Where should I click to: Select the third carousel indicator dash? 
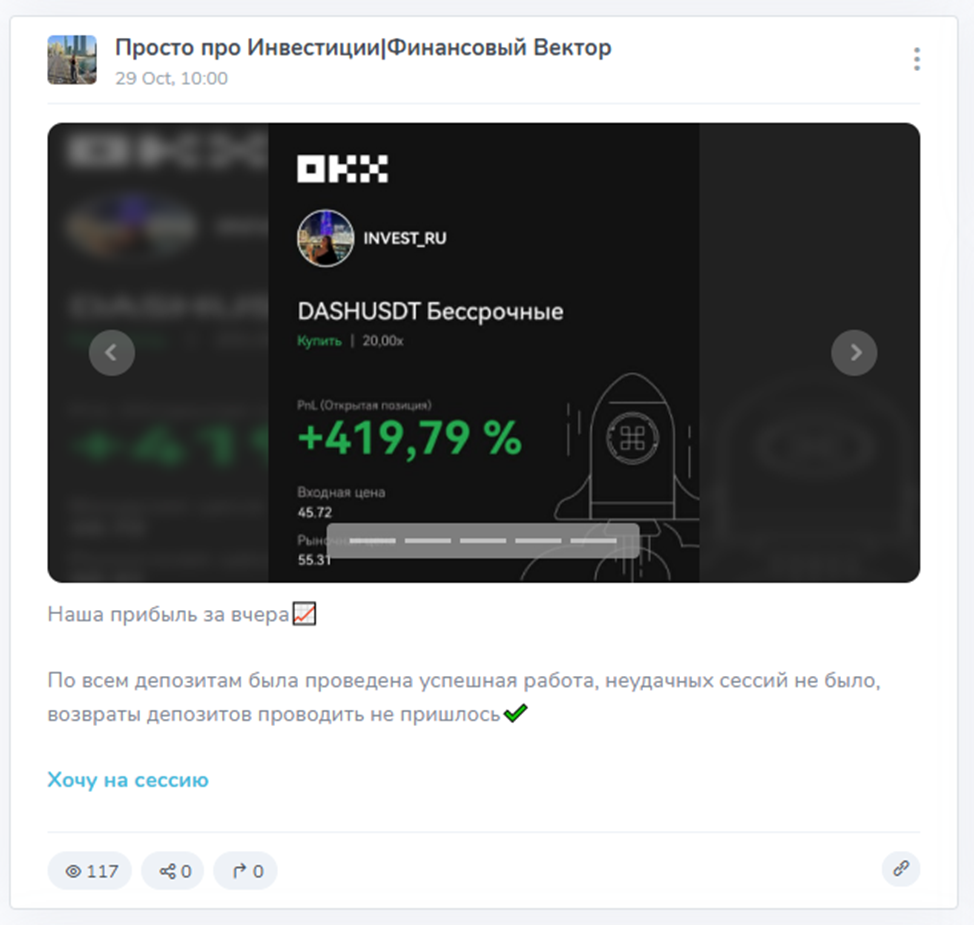point(483,540)
